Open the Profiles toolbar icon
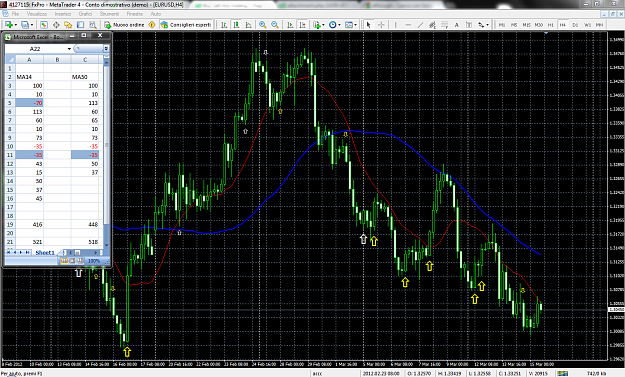This screenshot has height=377, width=625. click(25, 25)
